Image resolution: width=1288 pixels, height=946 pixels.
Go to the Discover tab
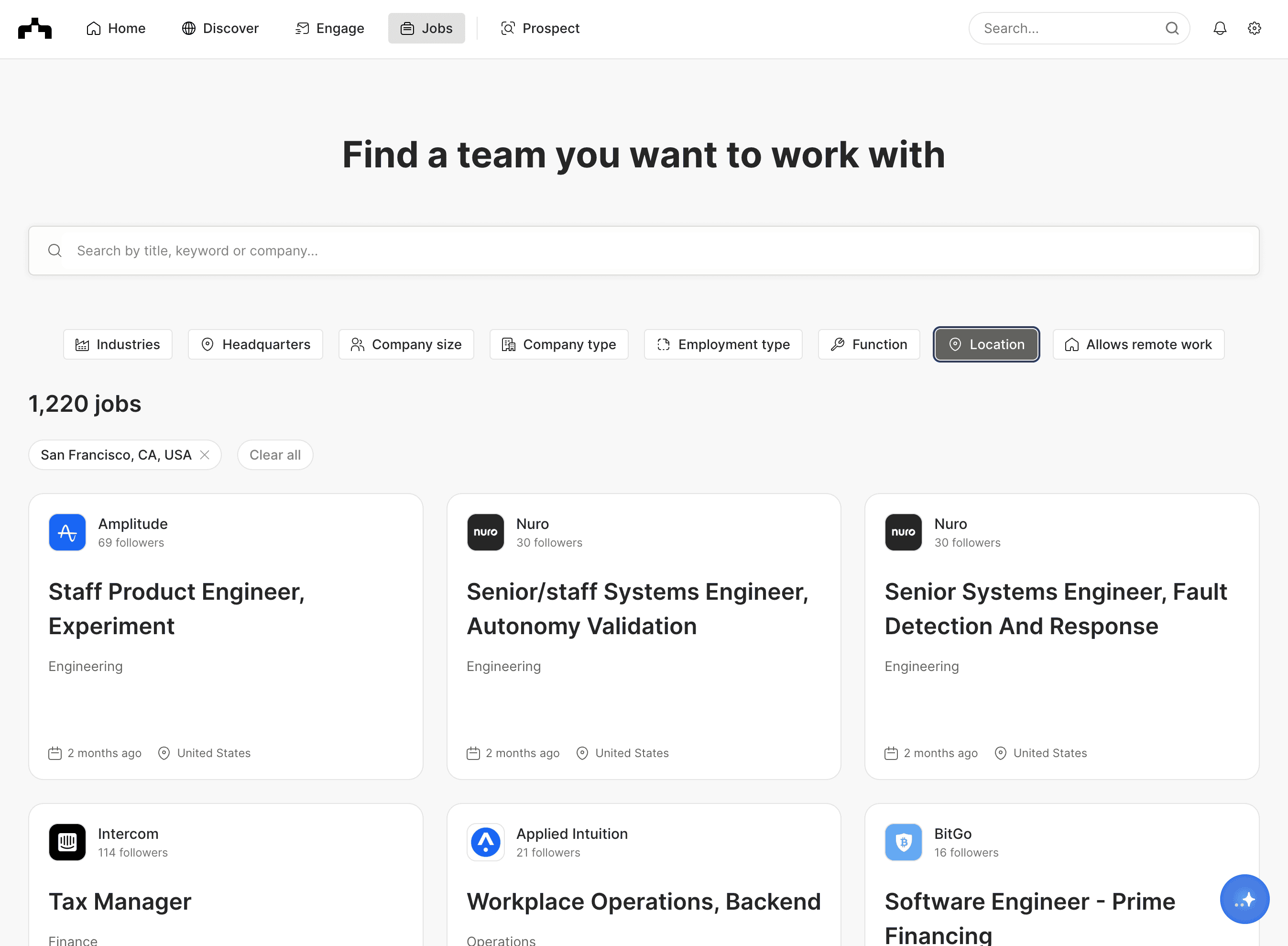(220, 28)
